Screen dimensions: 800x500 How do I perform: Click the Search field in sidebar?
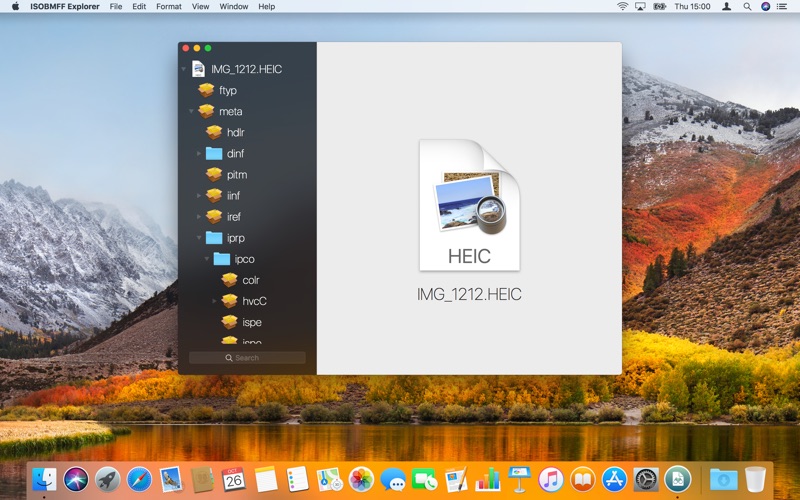tap(247, 358)
